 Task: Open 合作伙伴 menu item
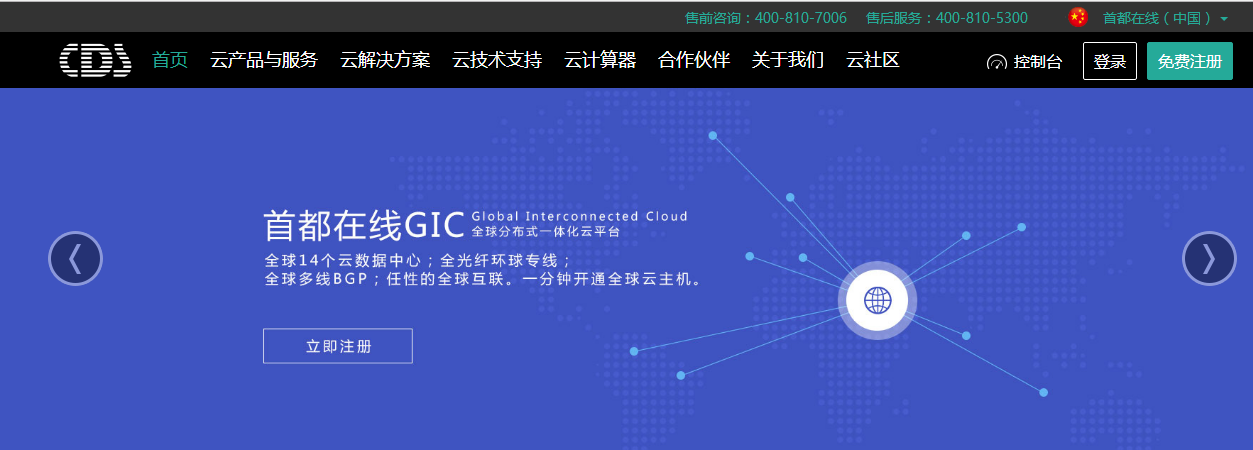point(694,60)
